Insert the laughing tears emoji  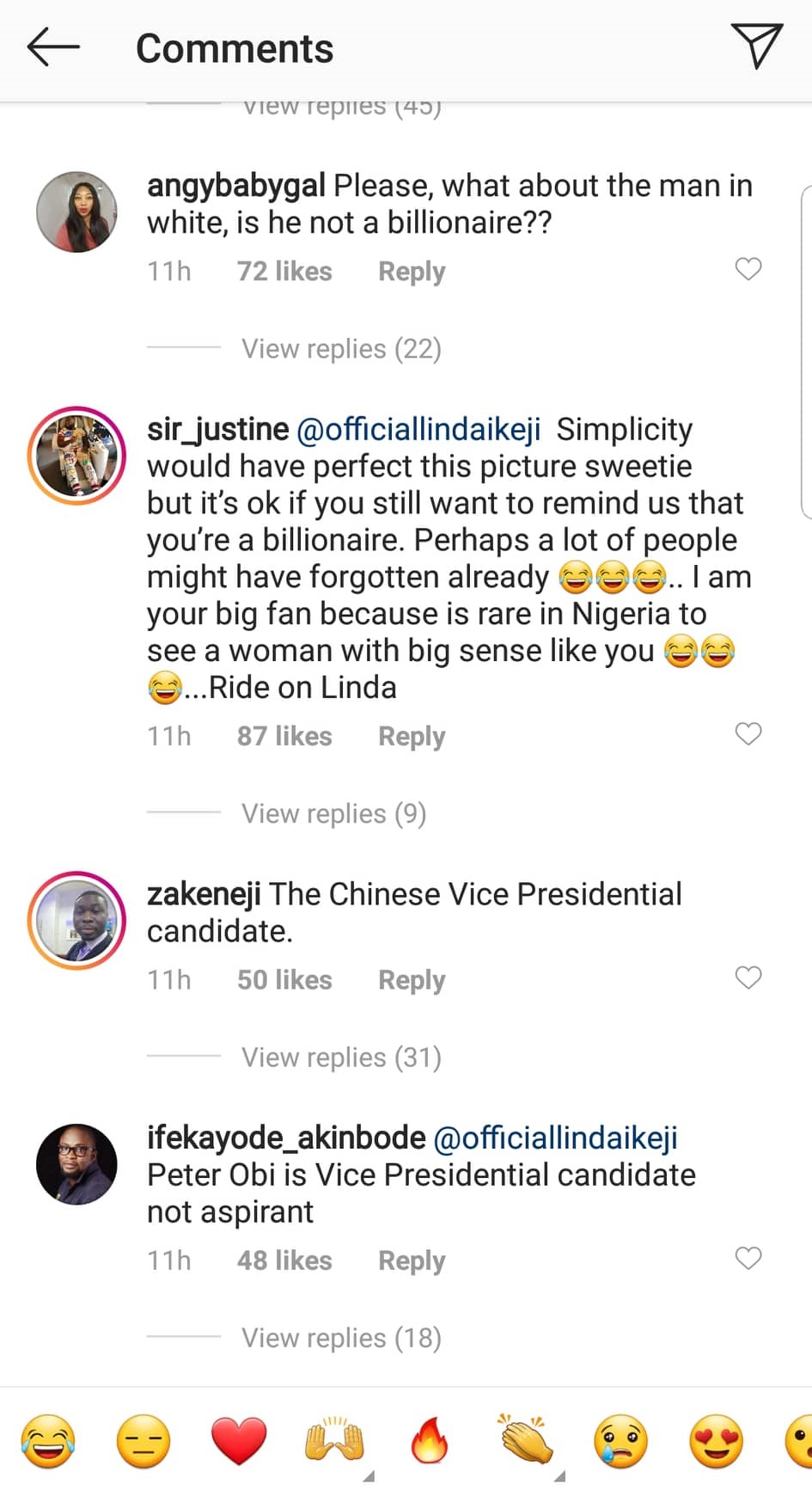[x=48, y=1441]
